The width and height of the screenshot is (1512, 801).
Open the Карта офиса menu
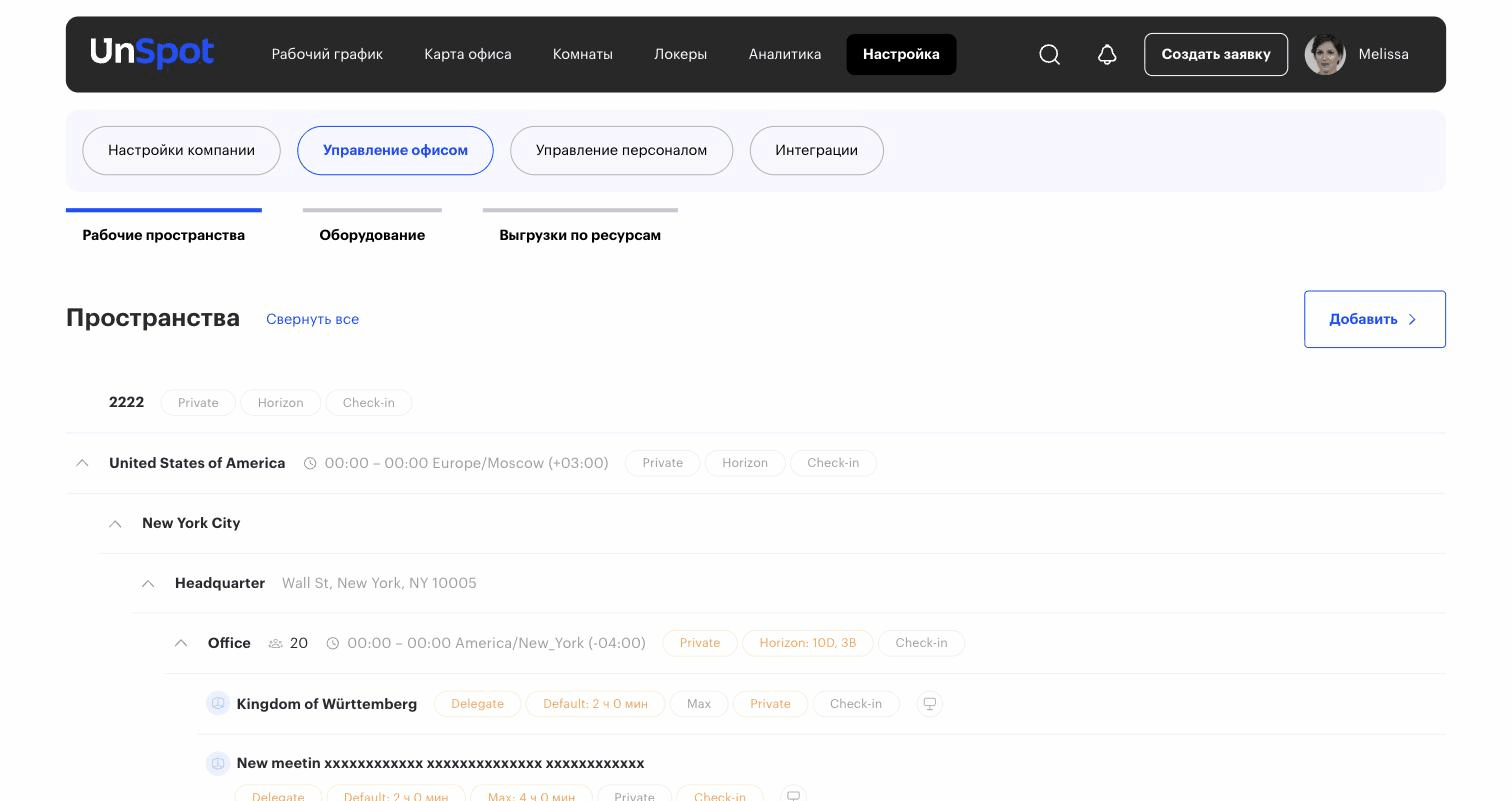(x=468, y=54)
